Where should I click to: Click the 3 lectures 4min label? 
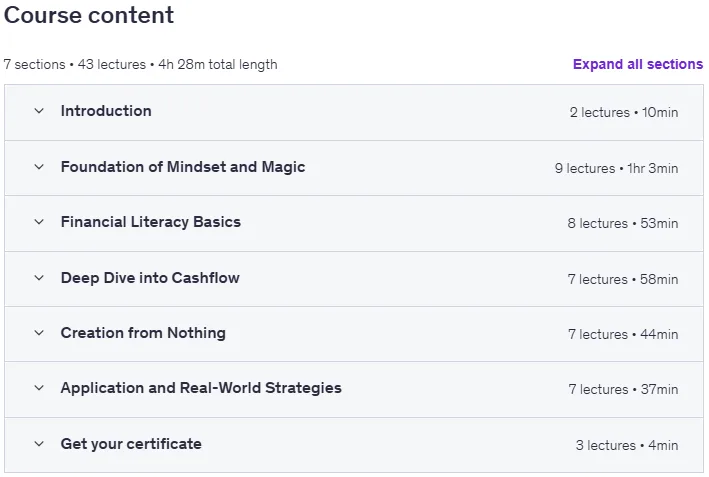[x=627, y=445]
